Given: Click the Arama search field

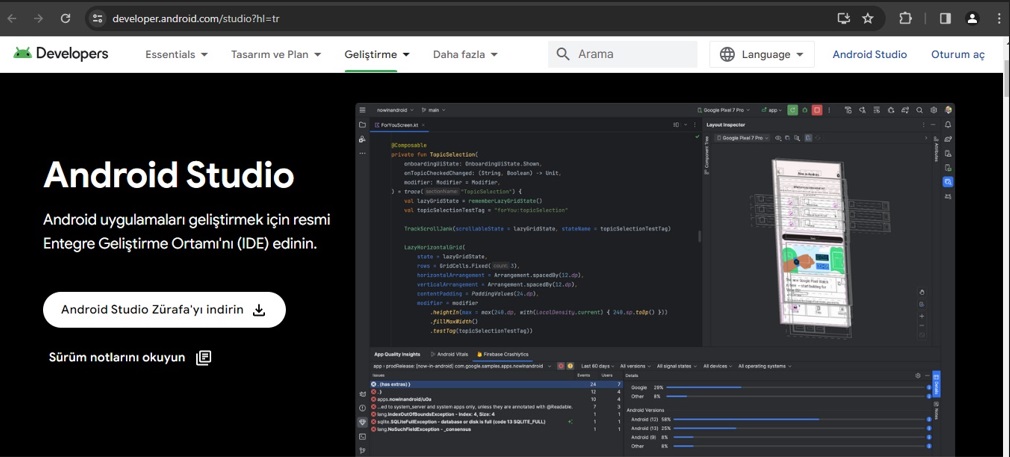Looking at the screenshot, I should tap(623, 54).
